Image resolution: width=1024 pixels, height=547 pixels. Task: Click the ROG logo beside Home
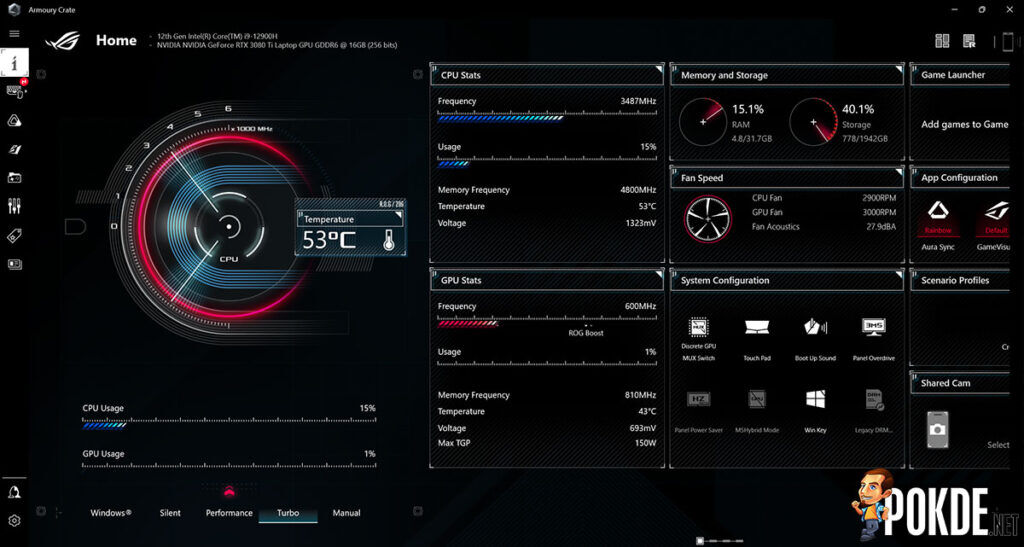[63, 40]
